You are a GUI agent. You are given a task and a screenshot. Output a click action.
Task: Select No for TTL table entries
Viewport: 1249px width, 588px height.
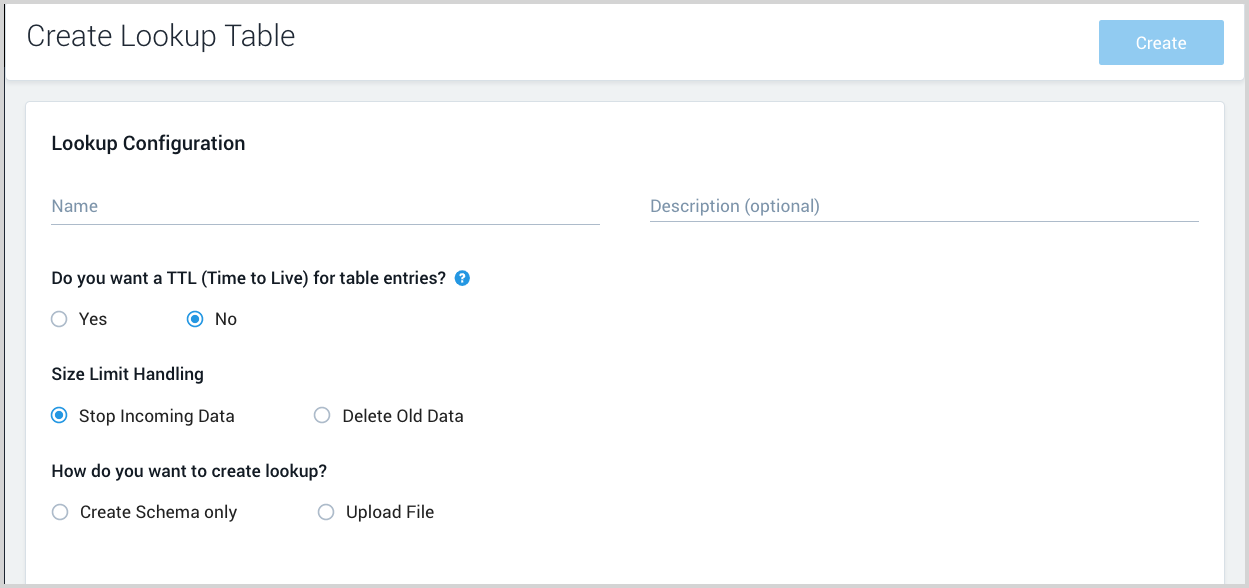tap(194, 318)
